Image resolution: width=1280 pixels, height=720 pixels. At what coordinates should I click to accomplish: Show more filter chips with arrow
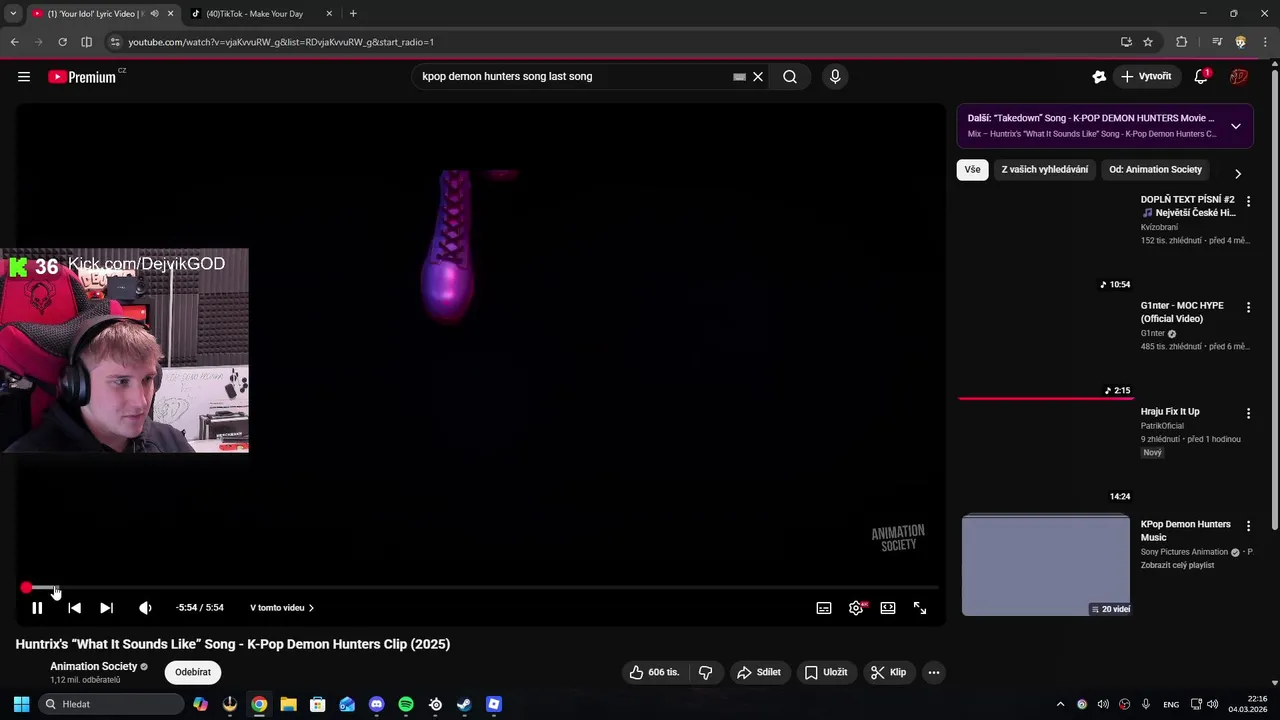click(x=1238, y=174)
